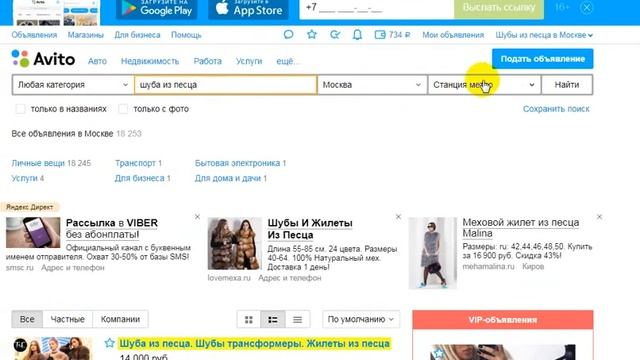Image resolution: width=640 pixels, height=360 pixels.
Task: Close the Malina fur vest ad
Action: [x=599, y=217]
